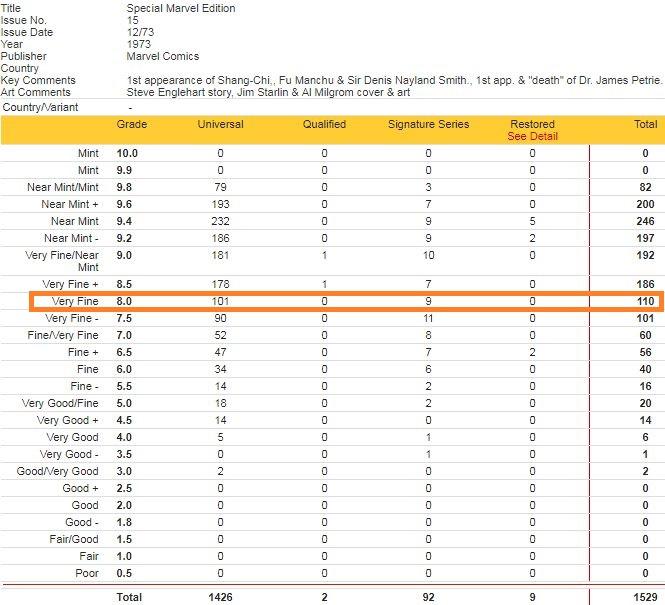The image size is (665, 605).
Task: Select the Very Fine/Near Mint grade label
Action: pyautogui.click(x=62, y=261)
